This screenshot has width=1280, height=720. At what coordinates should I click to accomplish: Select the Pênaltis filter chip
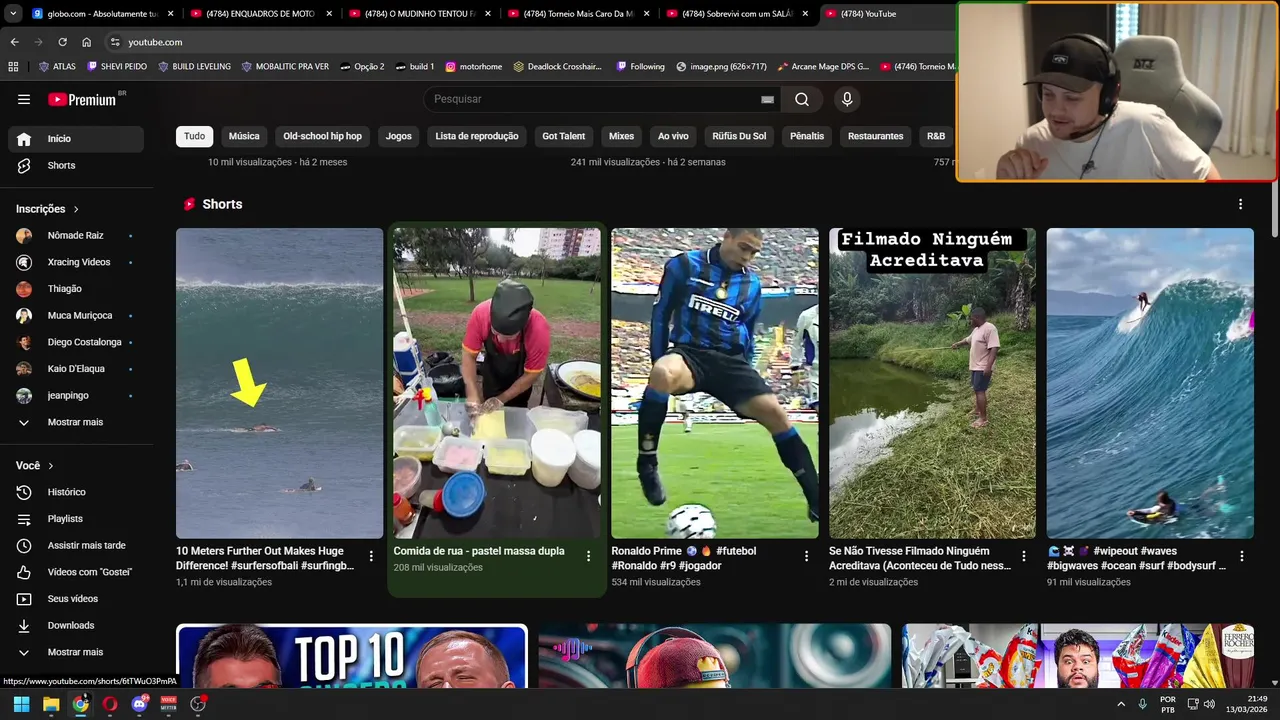pyautogui.click(x=807, y=136)
